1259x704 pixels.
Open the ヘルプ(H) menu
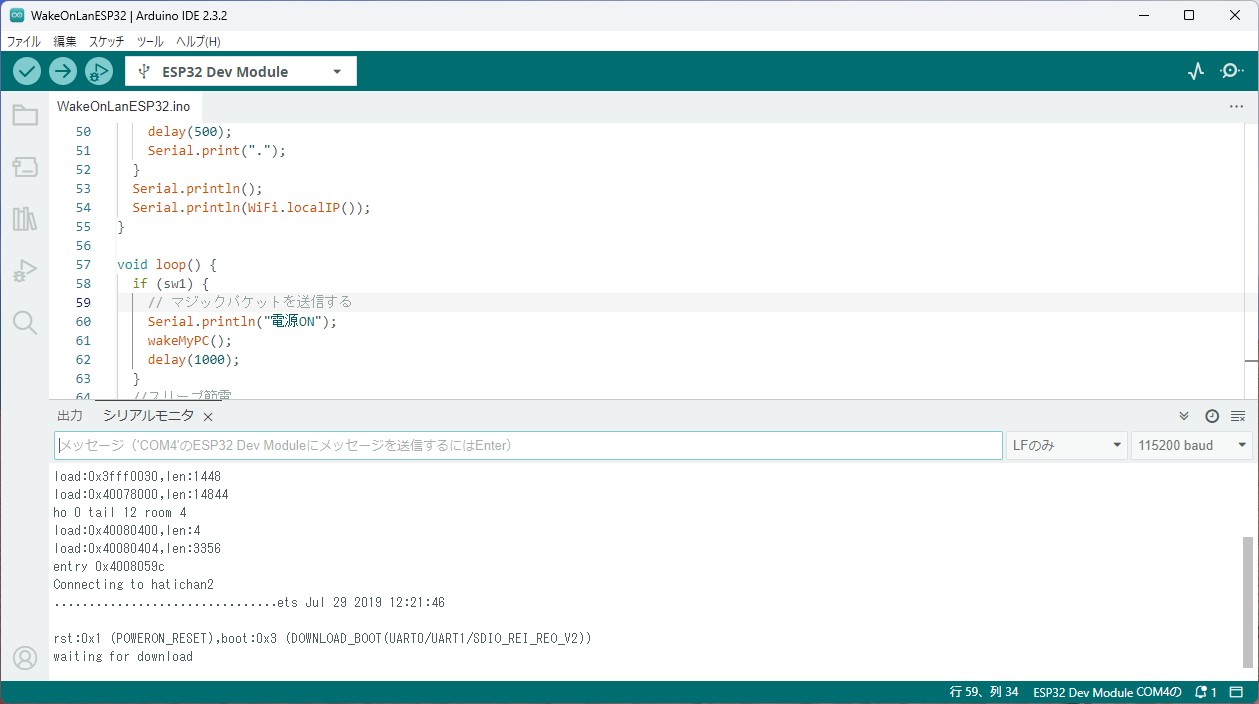(198, 41)
